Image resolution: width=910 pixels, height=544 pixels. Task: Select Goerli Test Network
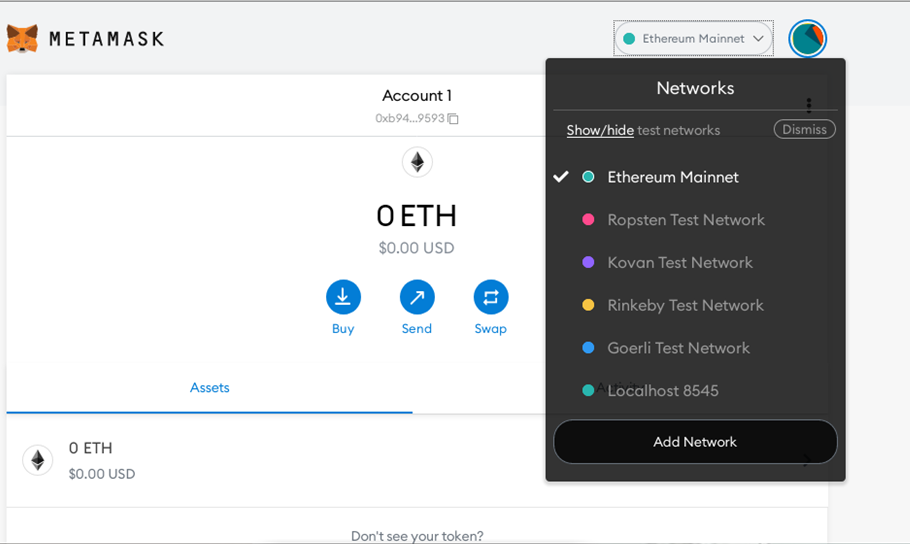click(x=695, y=348)
